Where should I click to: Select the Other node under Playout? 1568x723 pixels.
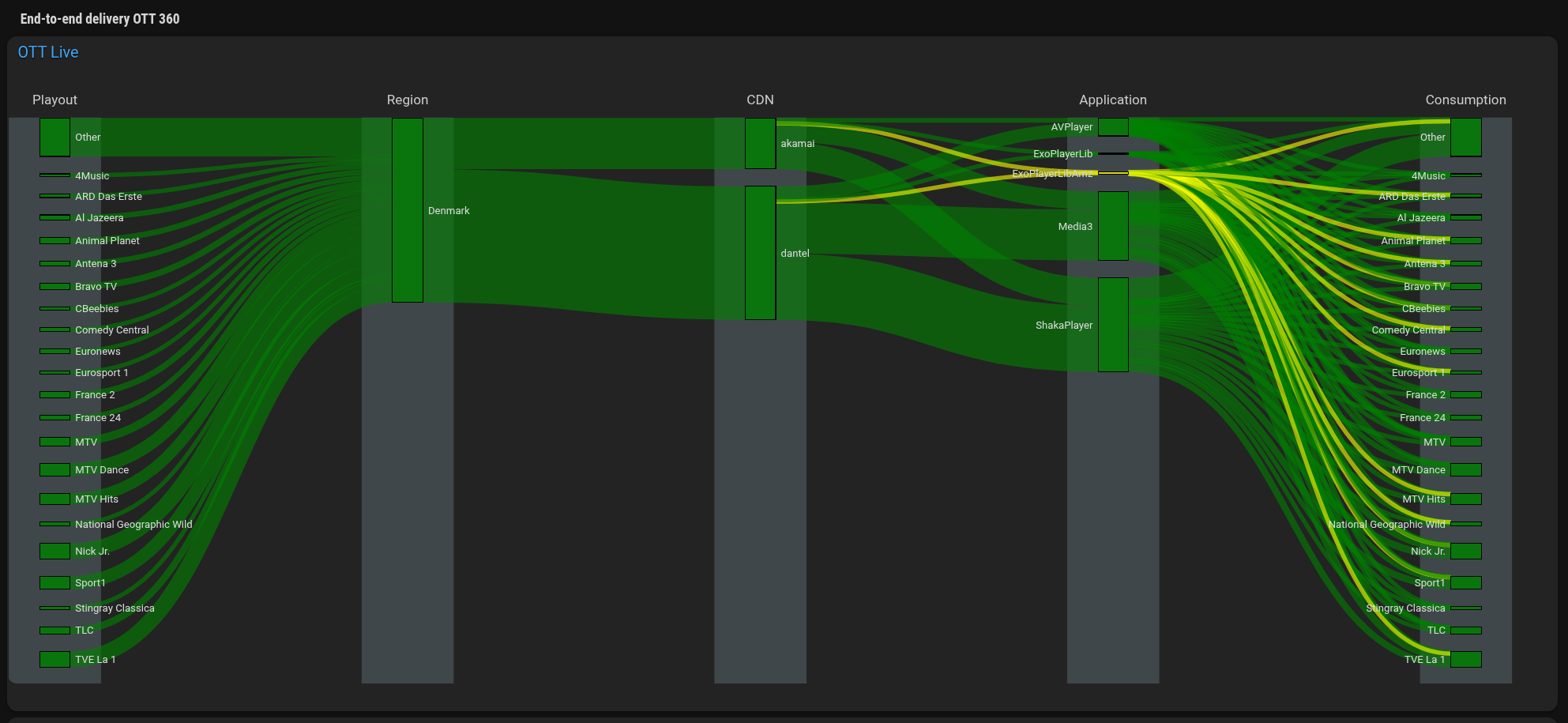point(55,137)
